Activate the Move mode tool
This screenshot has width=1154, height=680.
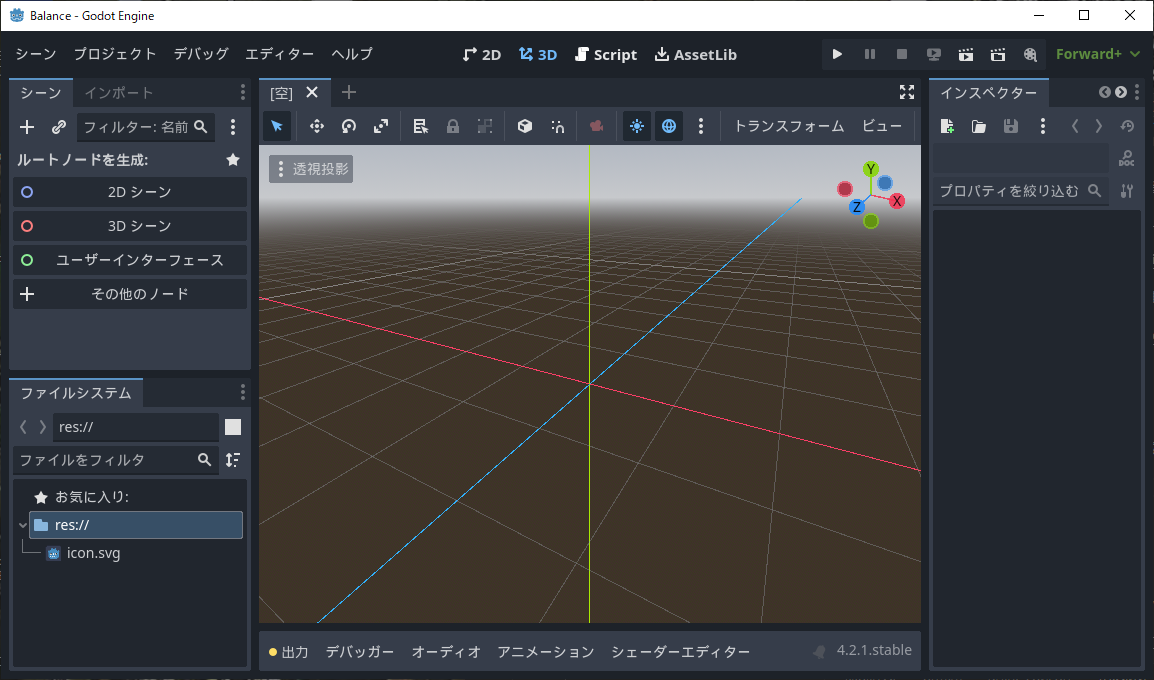click(316, 126)
